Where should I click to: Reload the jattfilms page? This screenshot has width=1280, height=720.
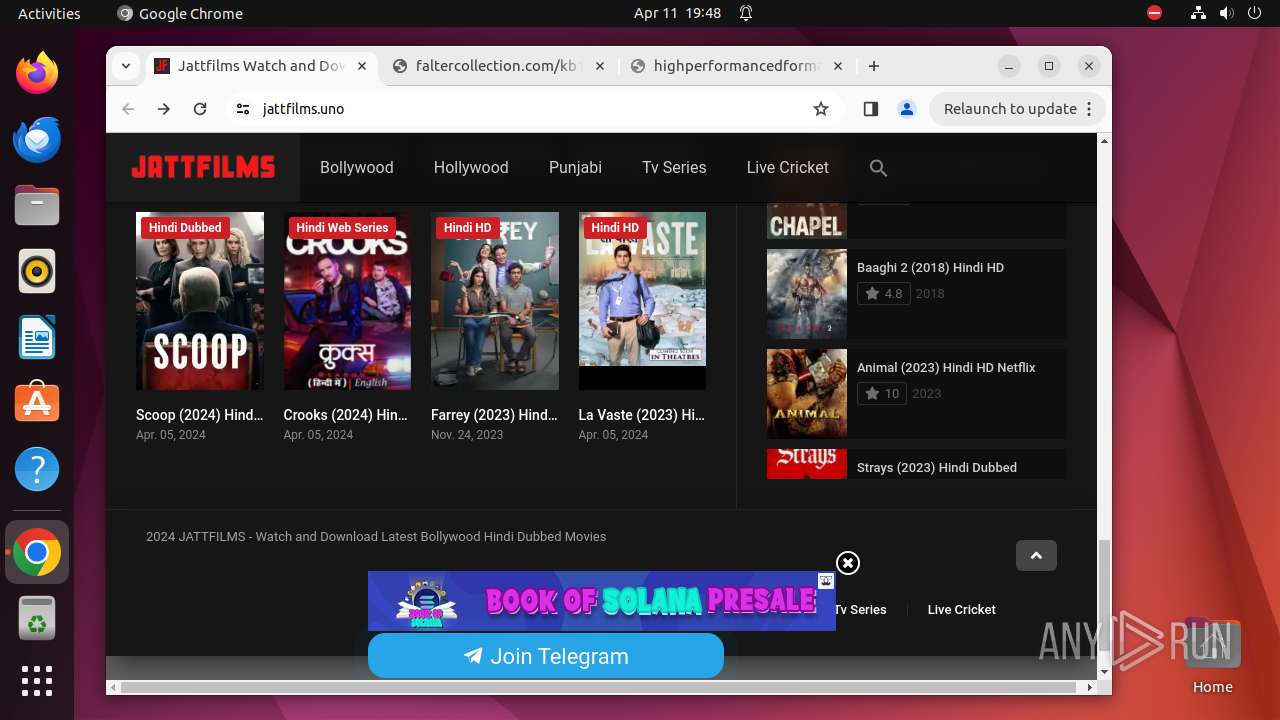200,109
